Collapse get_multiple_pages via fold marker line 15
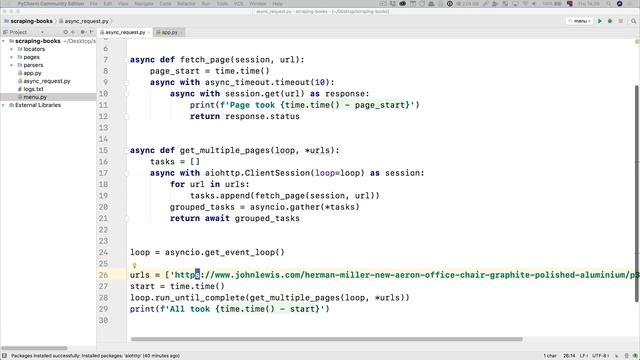Viewport: 640px width, 360px height. click(127, 151)
